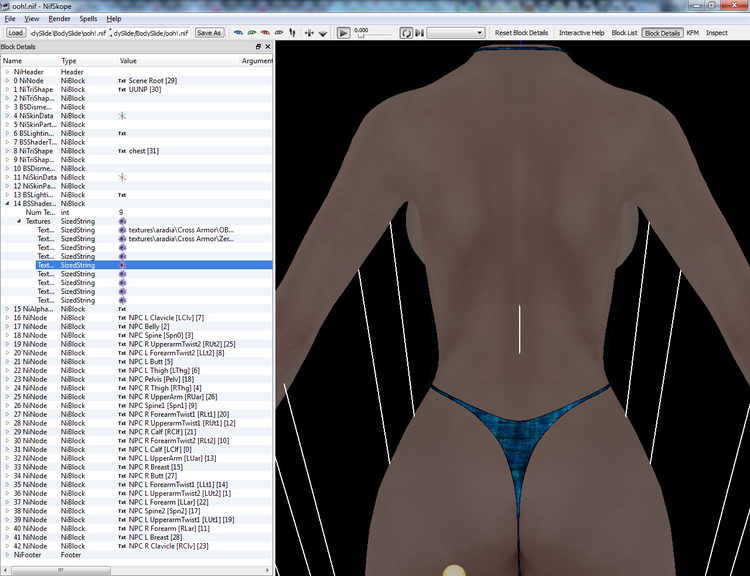Click the Save As button
This screenshot has height=576, width=750.
209,33
